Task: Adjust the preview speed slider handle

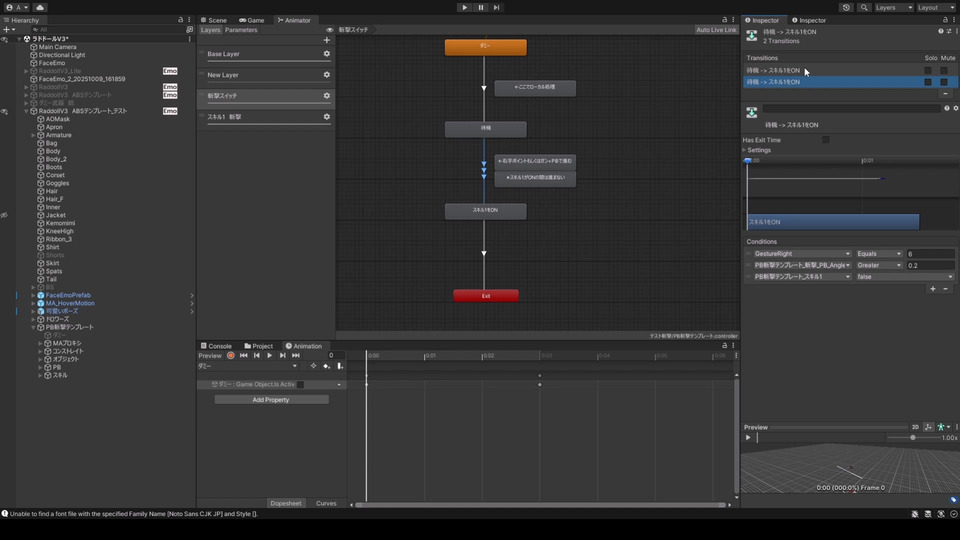Action: coord(912,437)
